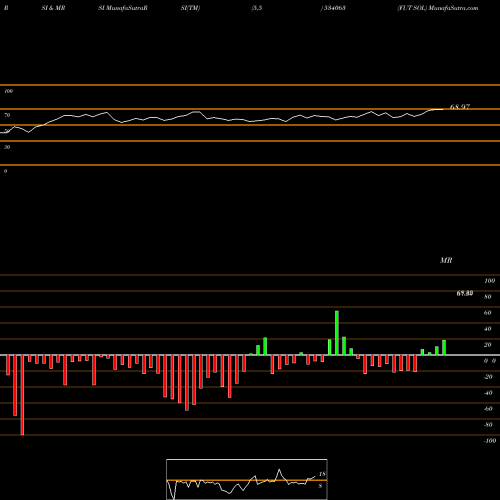The image size is (500, 500).
Task: Click the 40 label on MR axis
Action: (x=487, y=329)
